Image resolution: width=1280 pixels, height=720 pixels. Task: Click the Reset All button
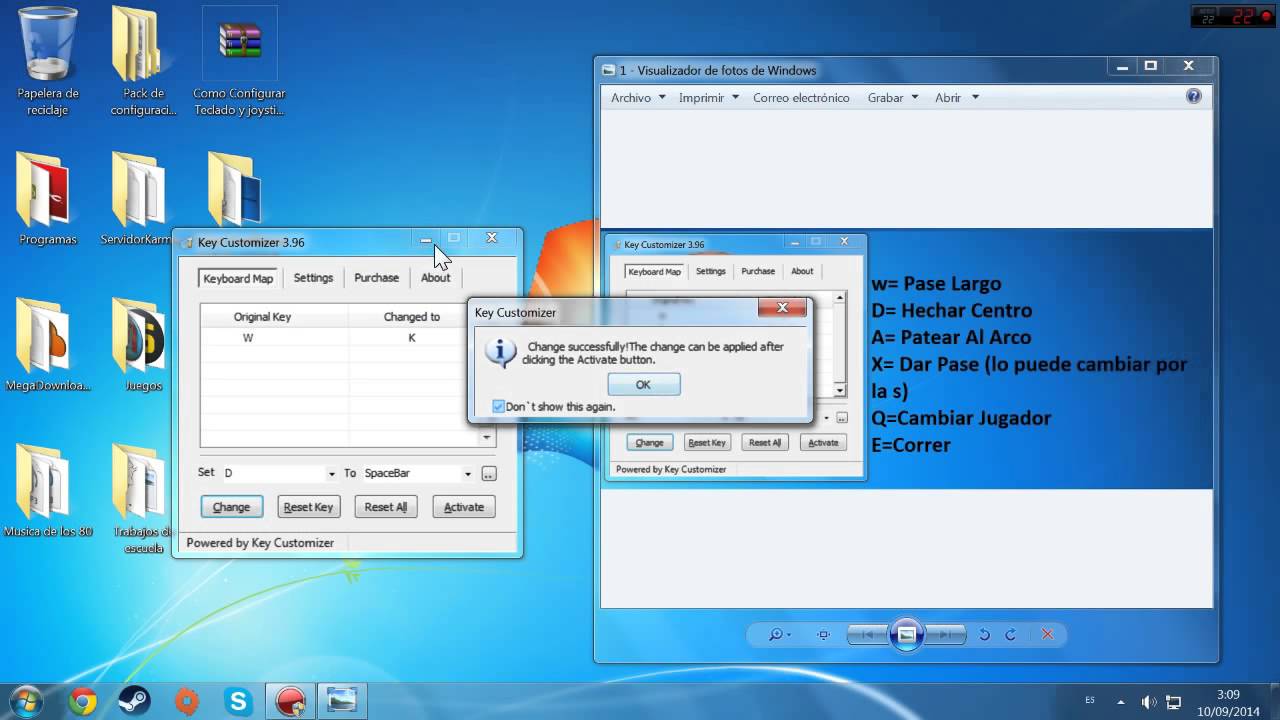(386, 507)
